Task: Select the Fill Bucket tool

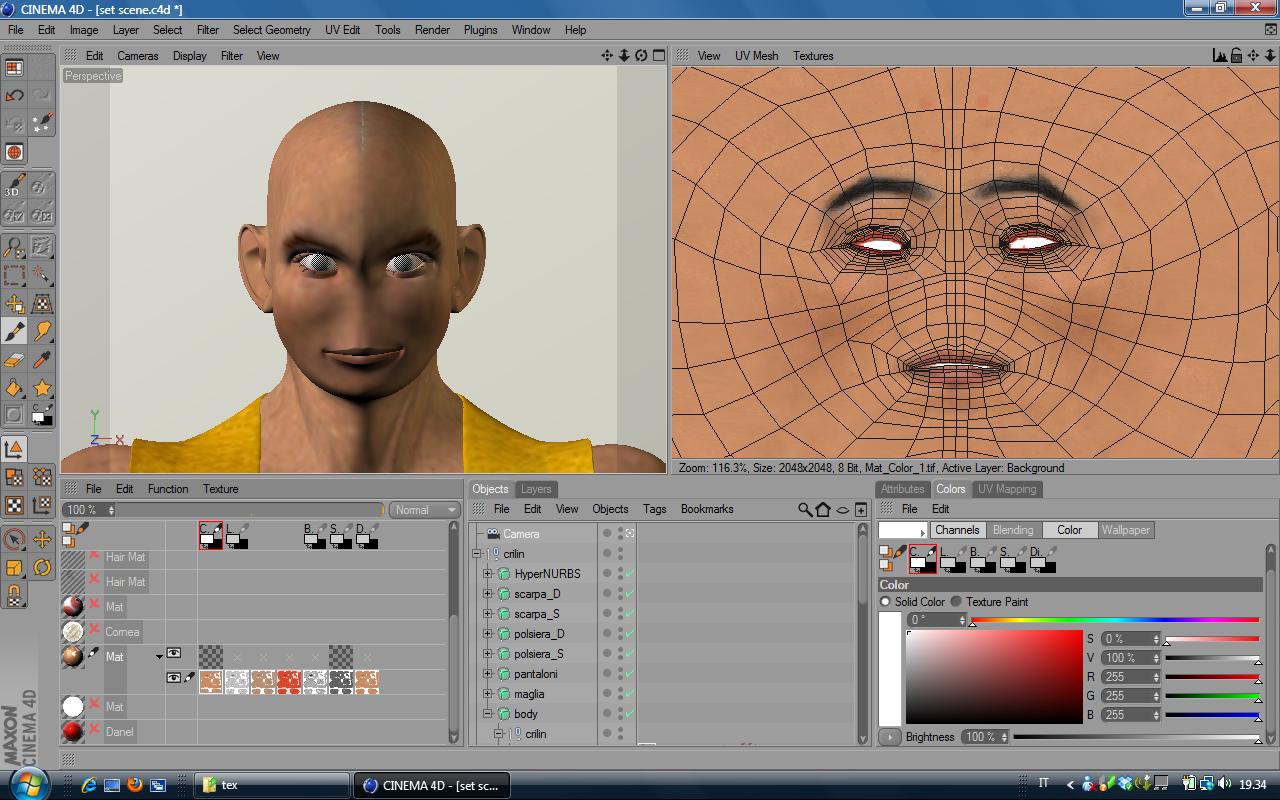Action: pos(14,387)
